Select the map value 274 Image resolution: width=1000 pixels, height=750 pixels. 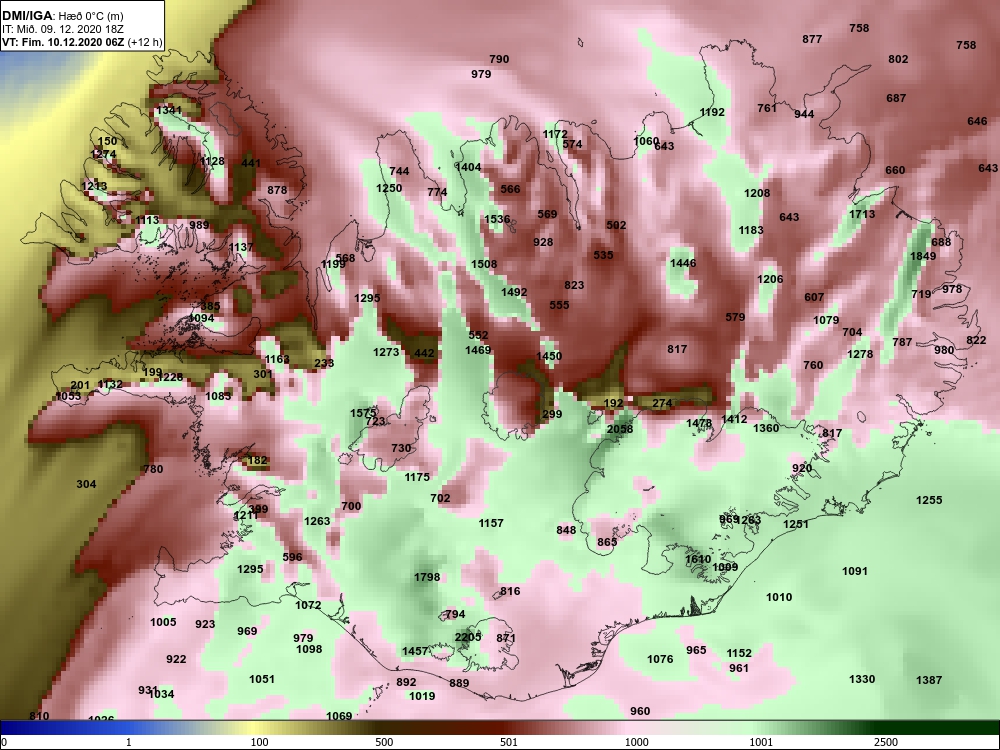coord(662,404)
